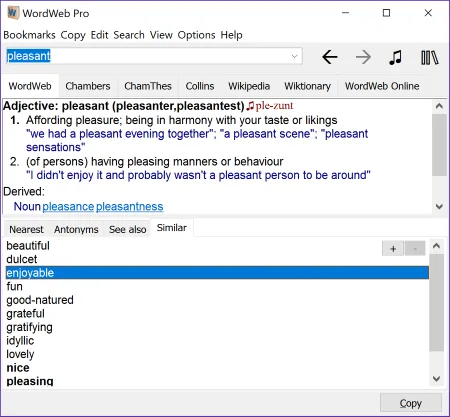Open the dictionary books icon
This screenshot has height=417, width=450.
tap(430, 58)
